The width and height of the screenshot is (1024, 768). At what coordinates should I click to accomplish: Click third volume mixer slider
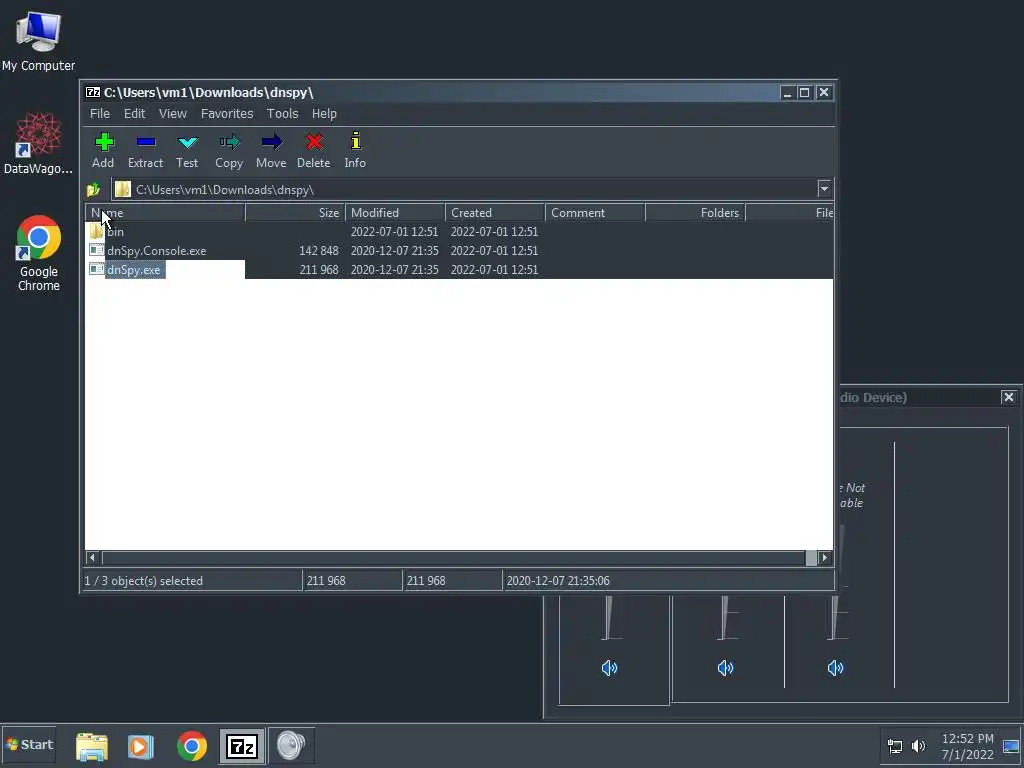point(835,617)
